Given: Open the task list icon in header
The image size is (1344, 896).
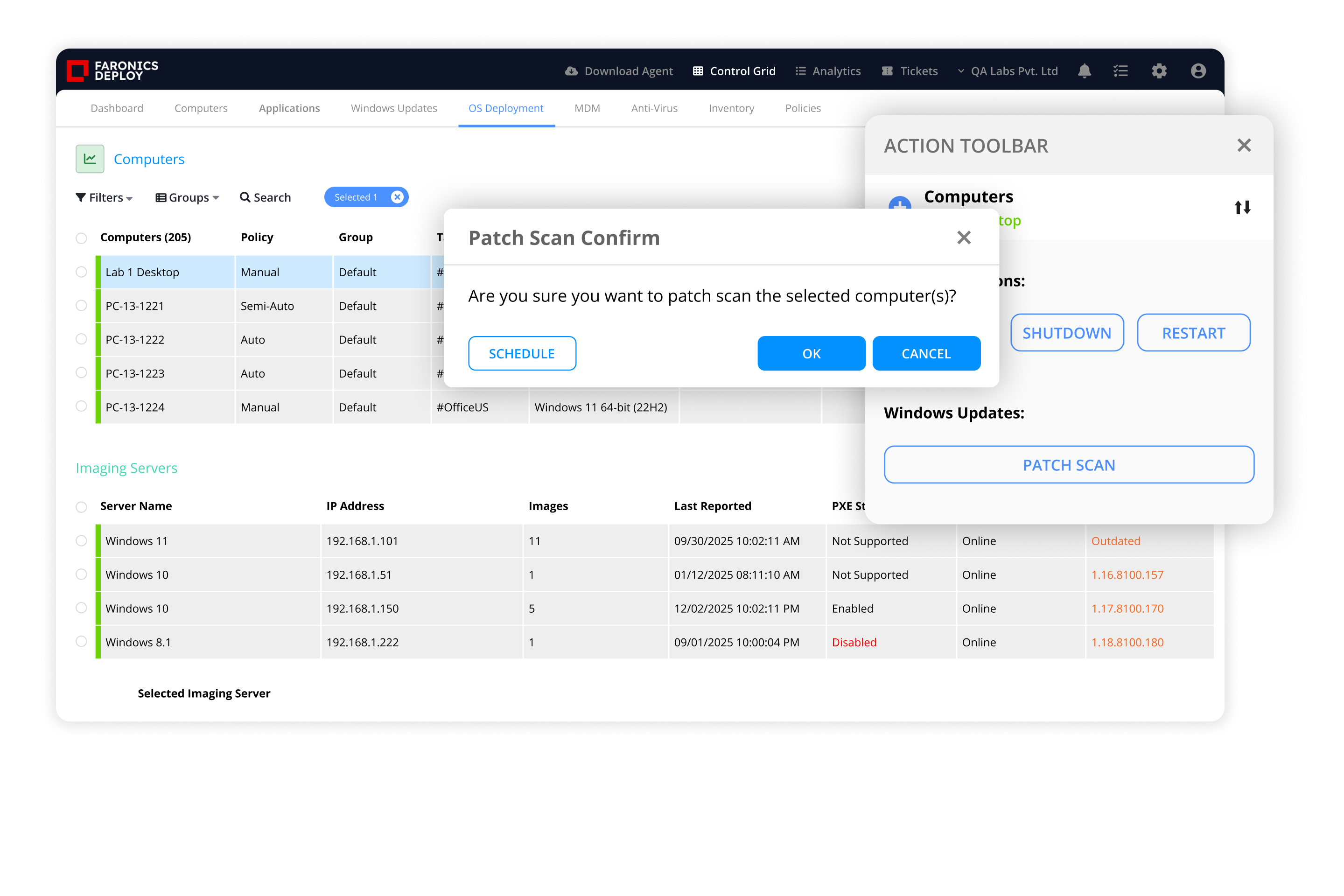Looking at the screenshot, I should (1120, 71).
